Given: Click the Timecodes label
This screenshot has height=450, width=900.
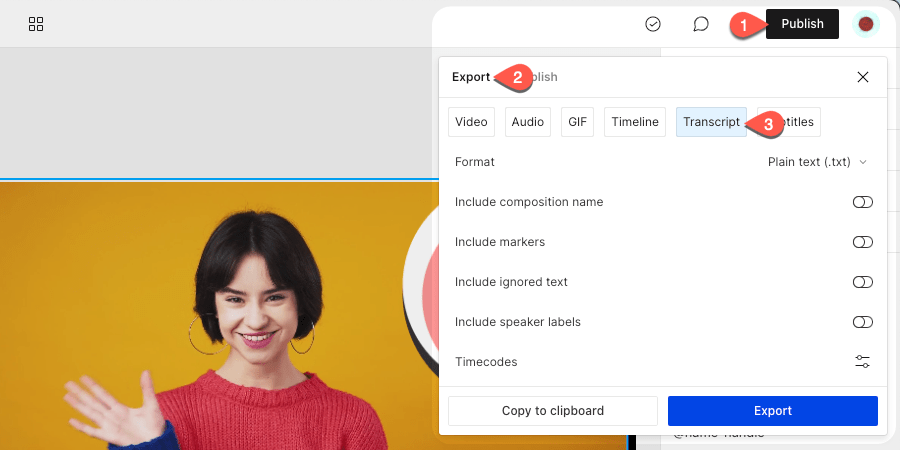Looking at the screenshot, I should pyautogui.click(x=486, y=362).
